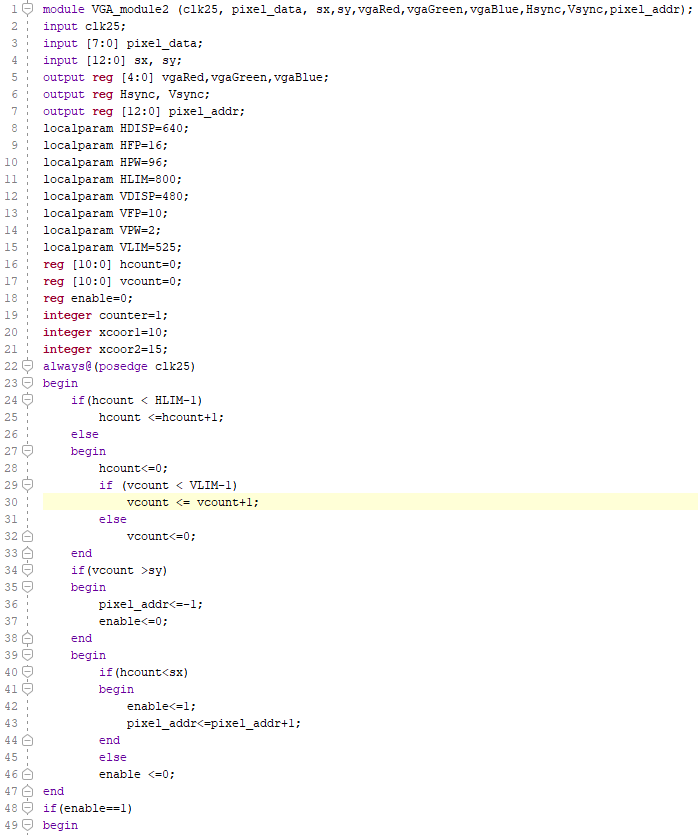Screen dimensions: 698x835
Task: Click the 'reg [10:0] vcount=0;' line
Action: pyautogui.click(x=112, y=281)
